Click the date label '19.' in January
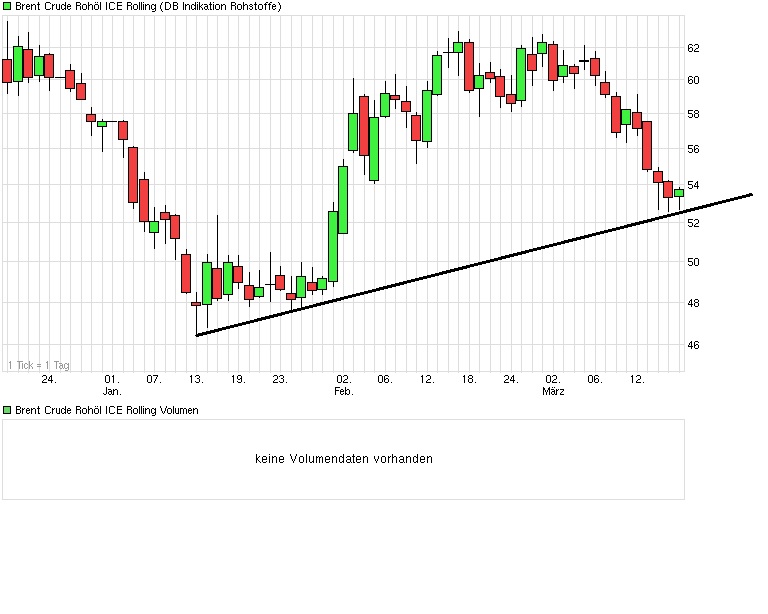 [x=238, y=379]
